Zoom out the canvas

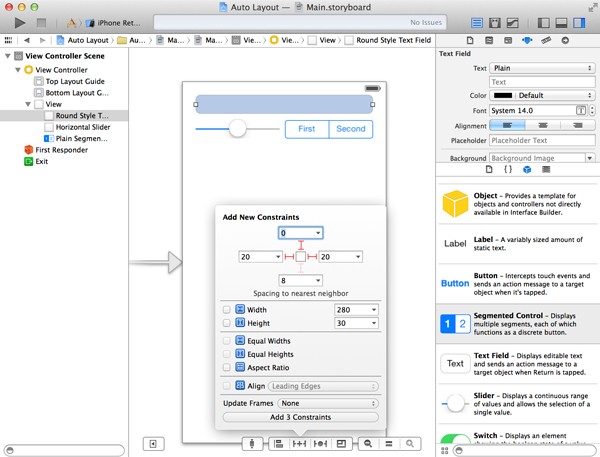368,444
